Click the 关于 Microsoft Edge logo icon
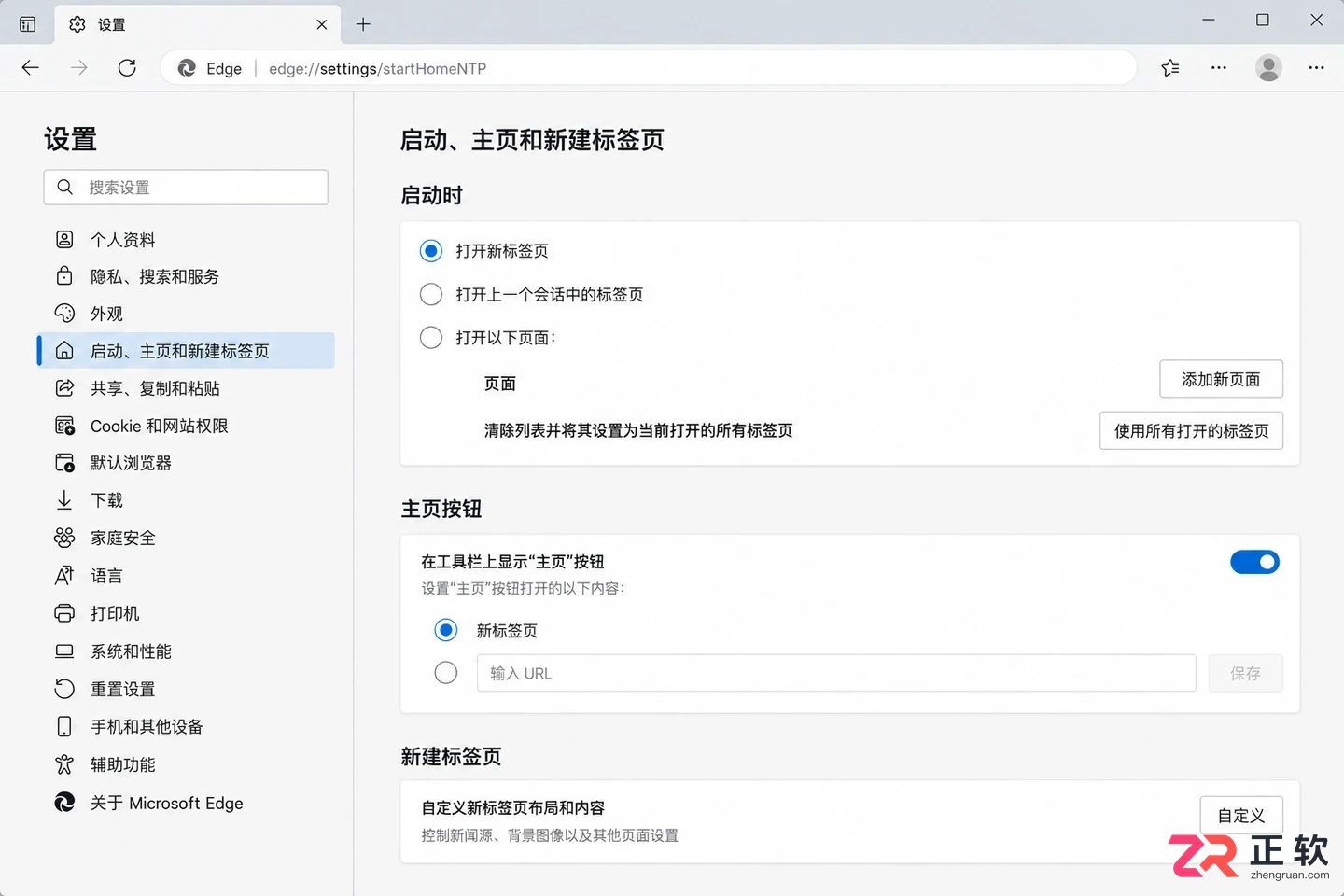 point(64,803)
